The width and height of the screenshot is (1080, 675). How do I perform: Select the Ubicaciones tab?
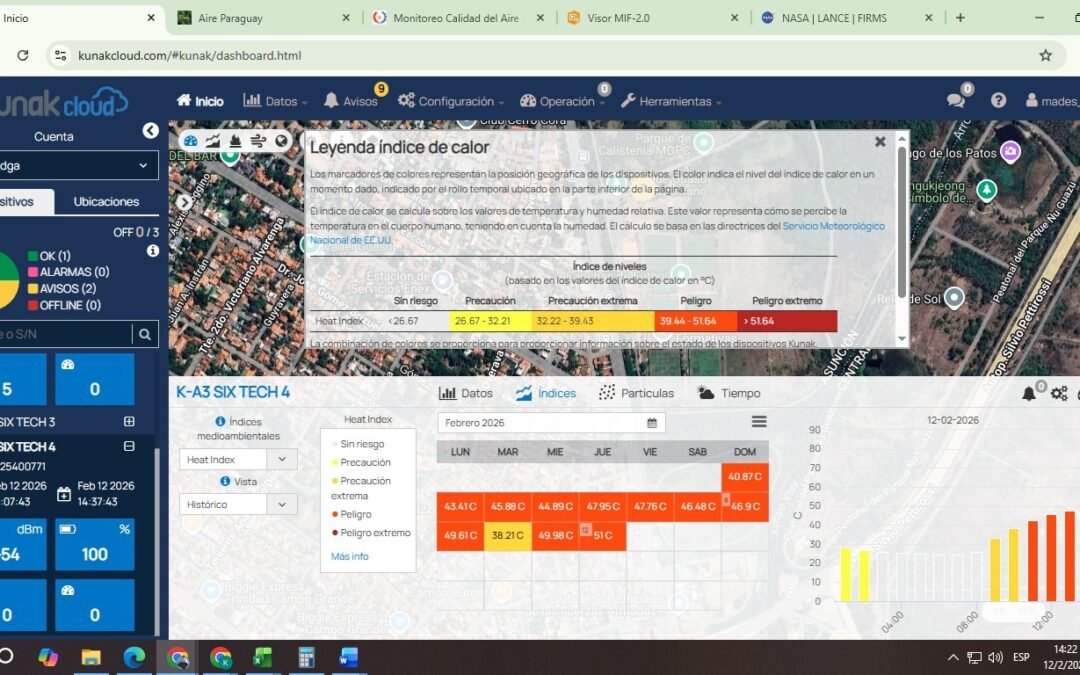pos(106,201)
